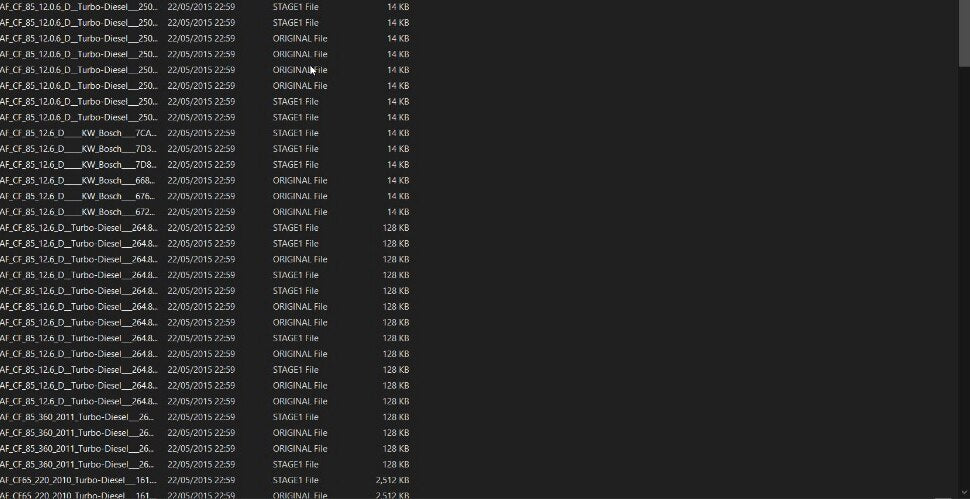Click the 2,512 KB size of CF65 STAGE1 file
The image size is (970, 499).
[x=392, y=480]
